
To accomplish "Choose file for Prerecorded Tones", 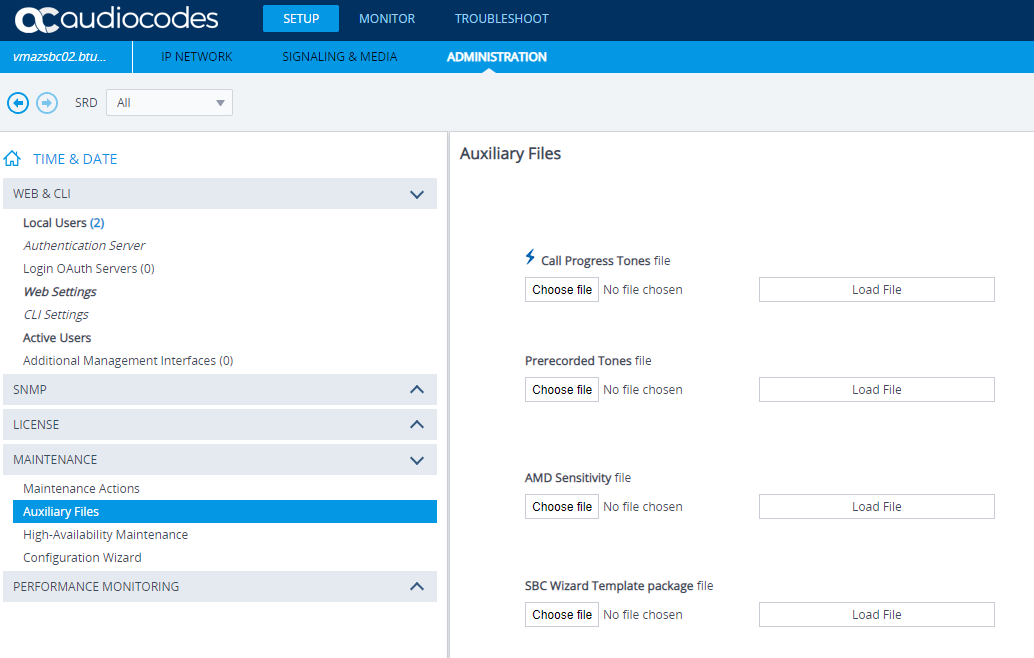I will 562,390.
